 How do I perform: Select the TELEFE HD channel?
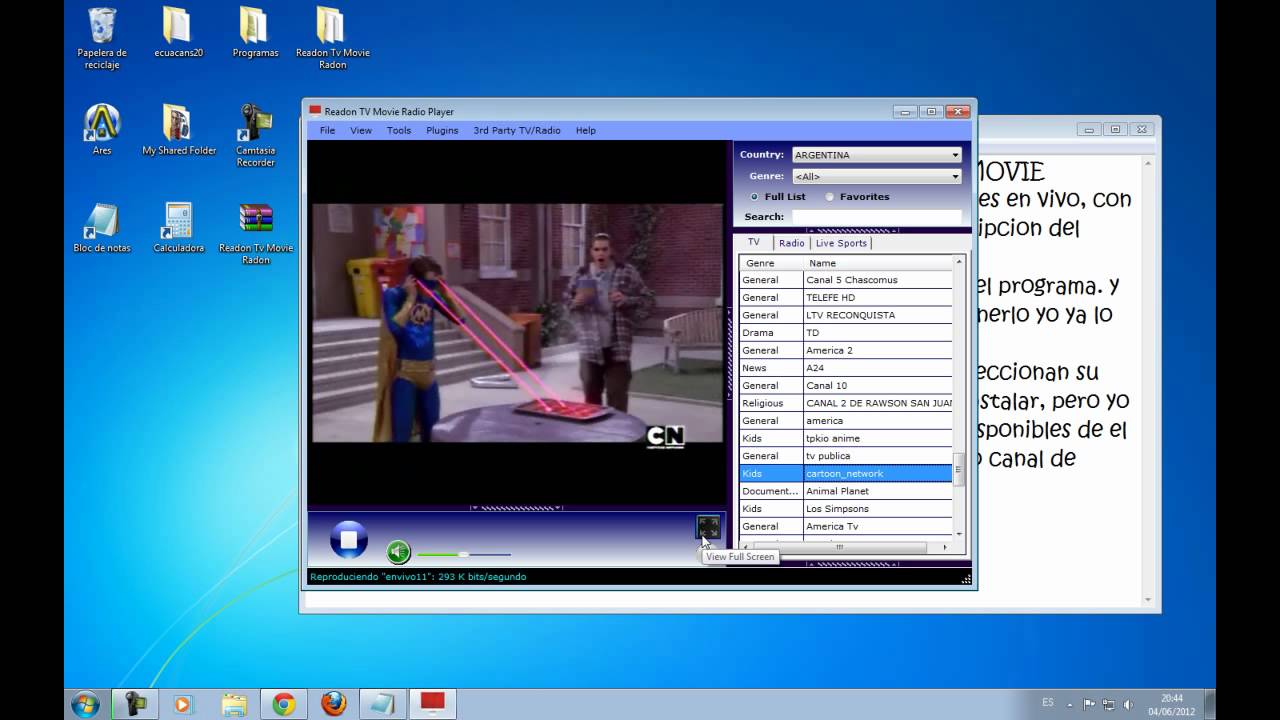(846, 297)
